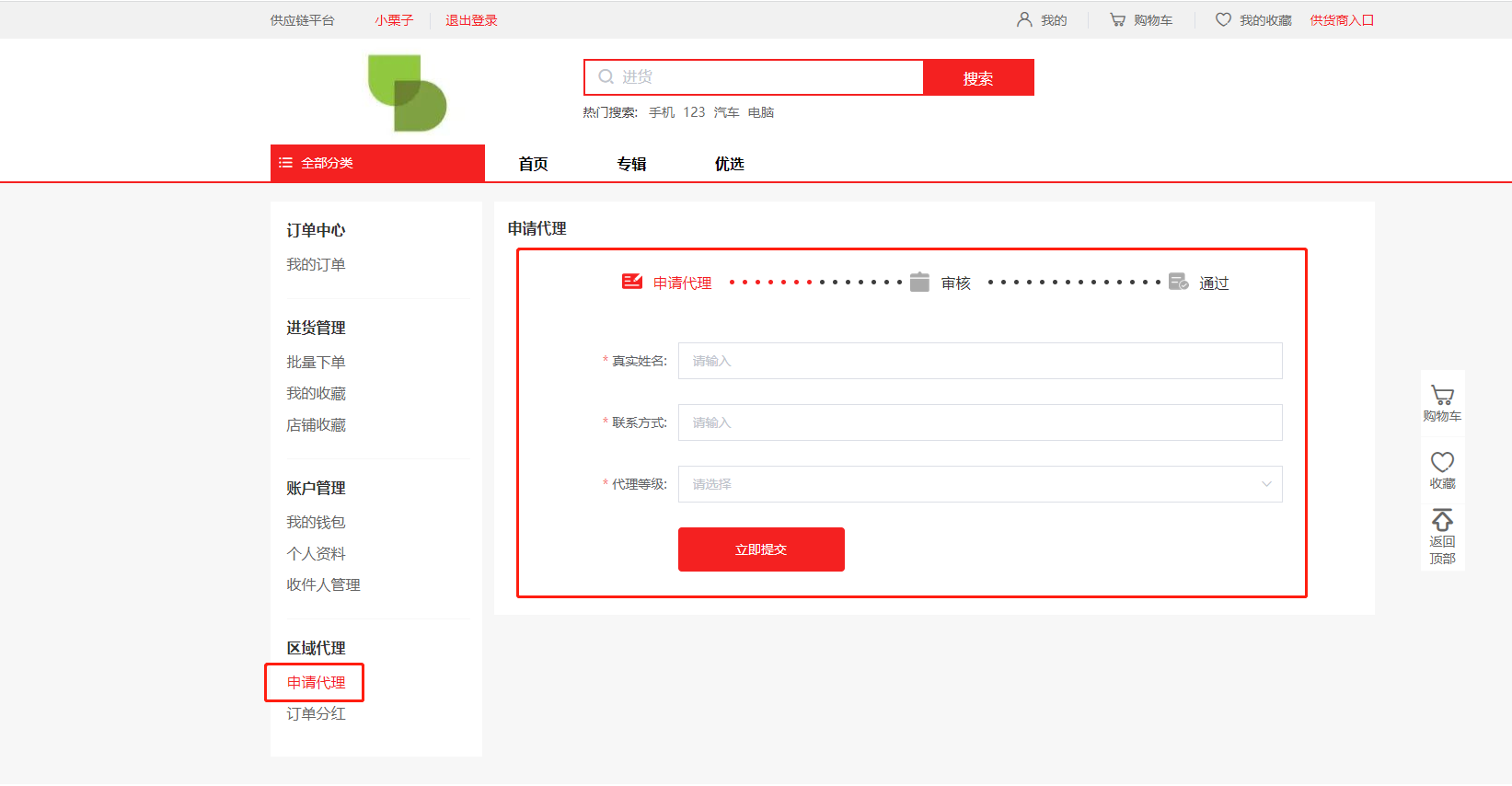Click the 全部分类 list menu icon
Viewport: 1512px width, 786px height.
[286, 163]
